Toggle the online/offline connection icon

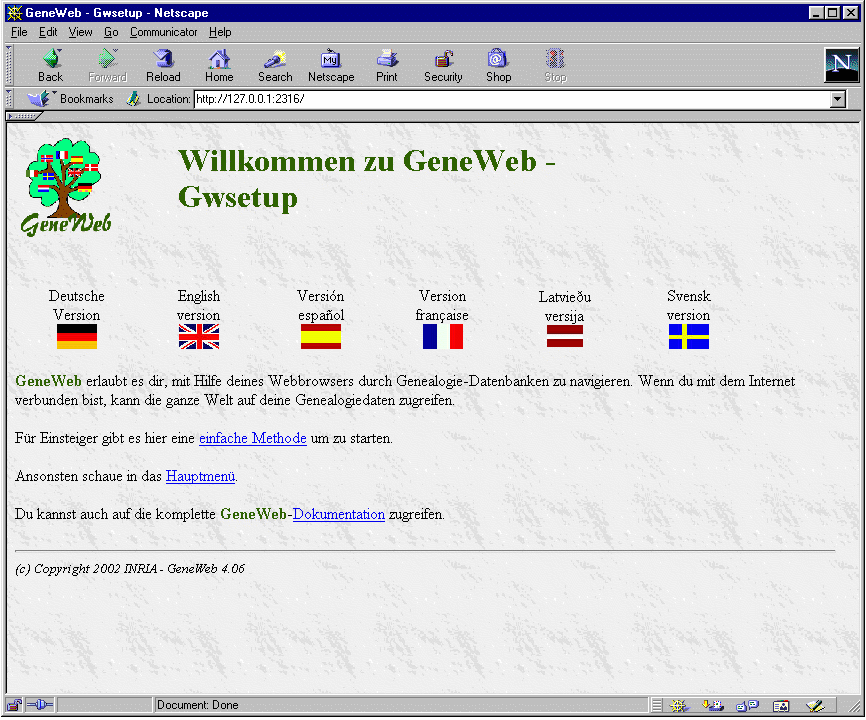point(40,705)
